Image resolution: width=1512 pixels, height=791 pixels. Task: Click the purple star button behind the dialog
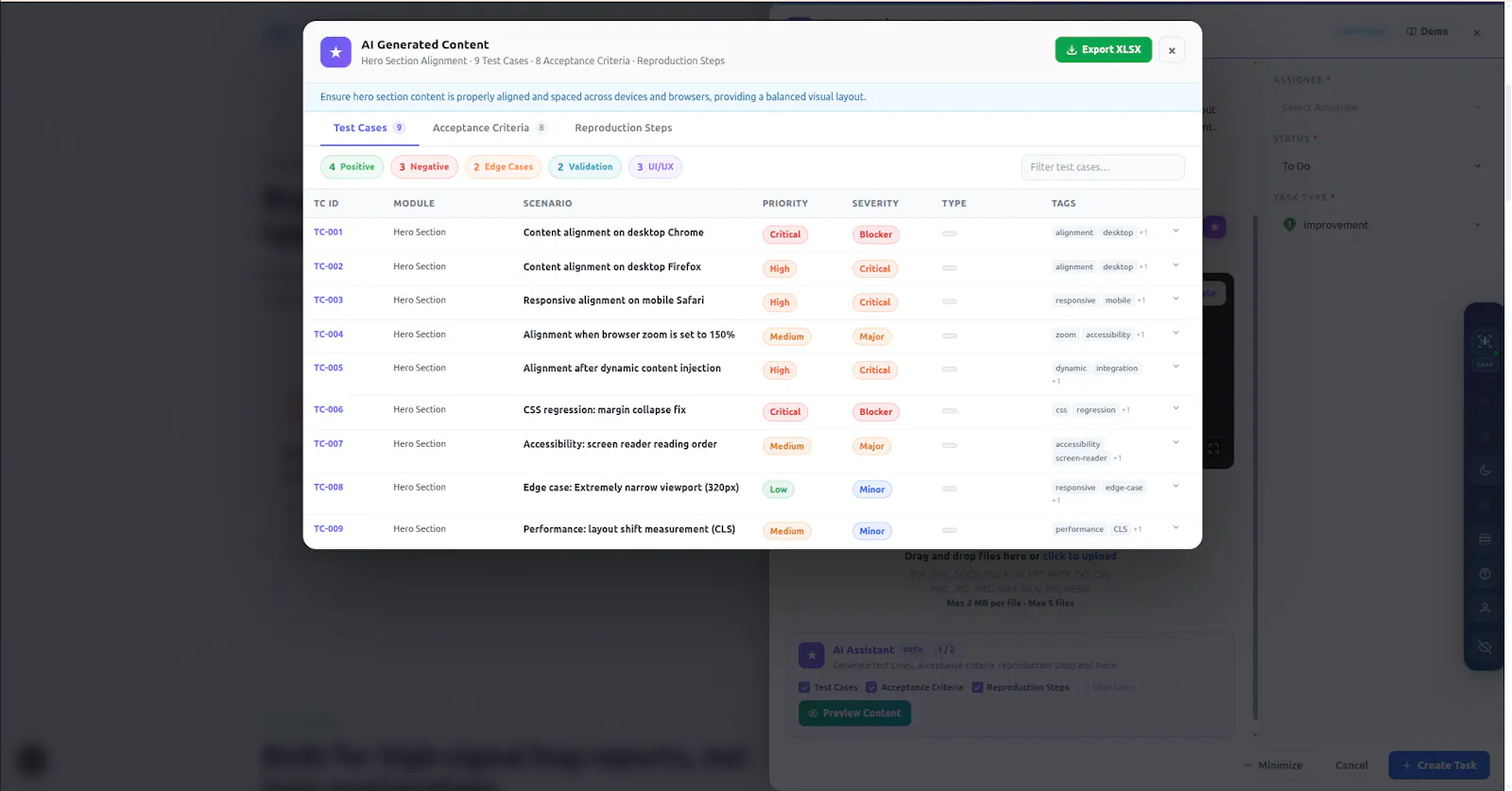(x=1214, y=228)
